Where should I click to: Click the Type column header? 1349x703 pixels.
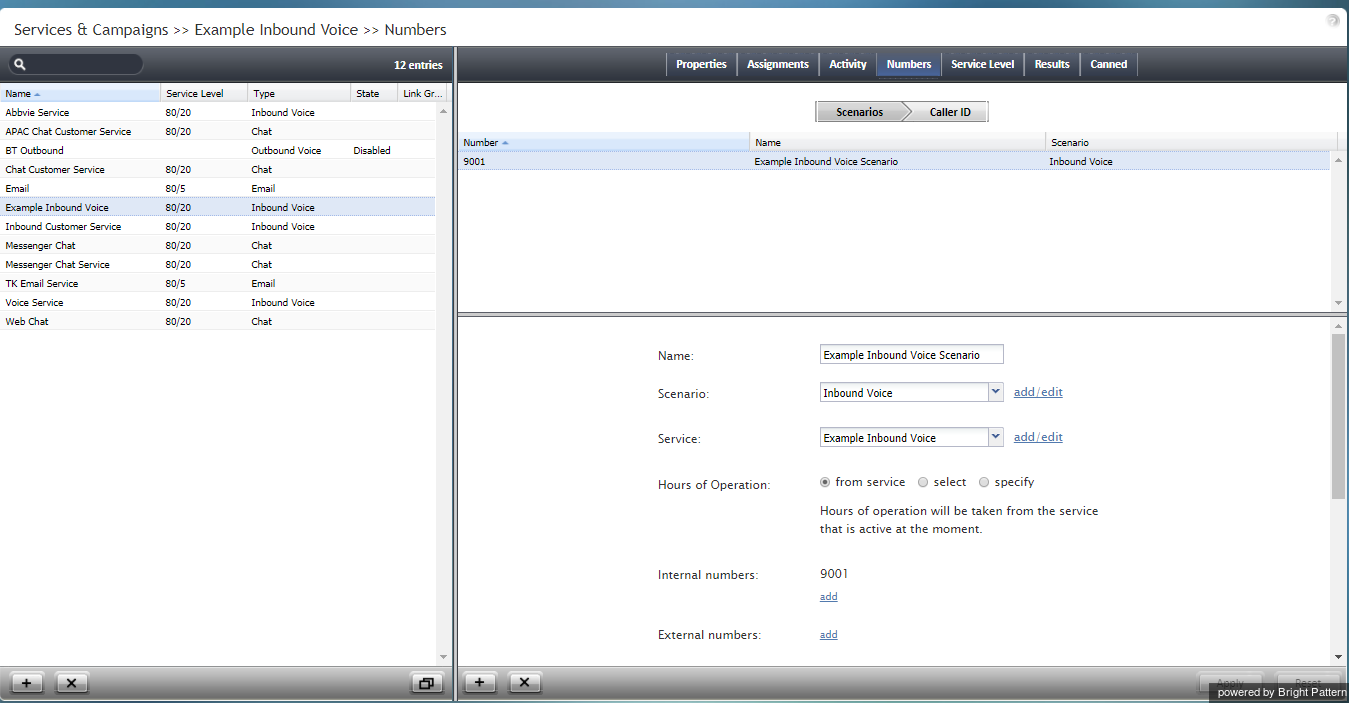click(299, 93)
